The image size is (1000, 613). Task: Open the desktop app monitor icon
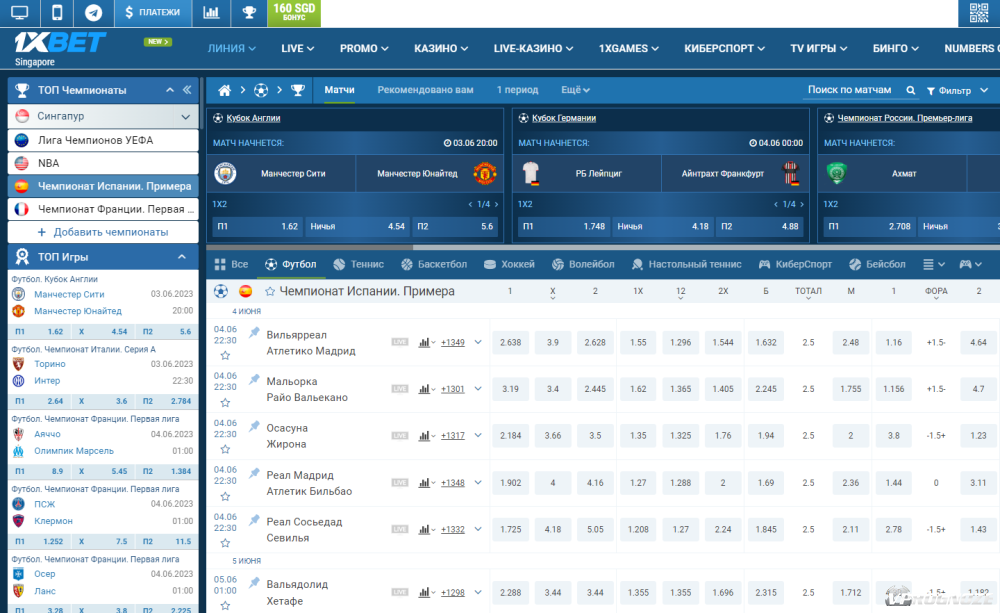pos(19,12)
